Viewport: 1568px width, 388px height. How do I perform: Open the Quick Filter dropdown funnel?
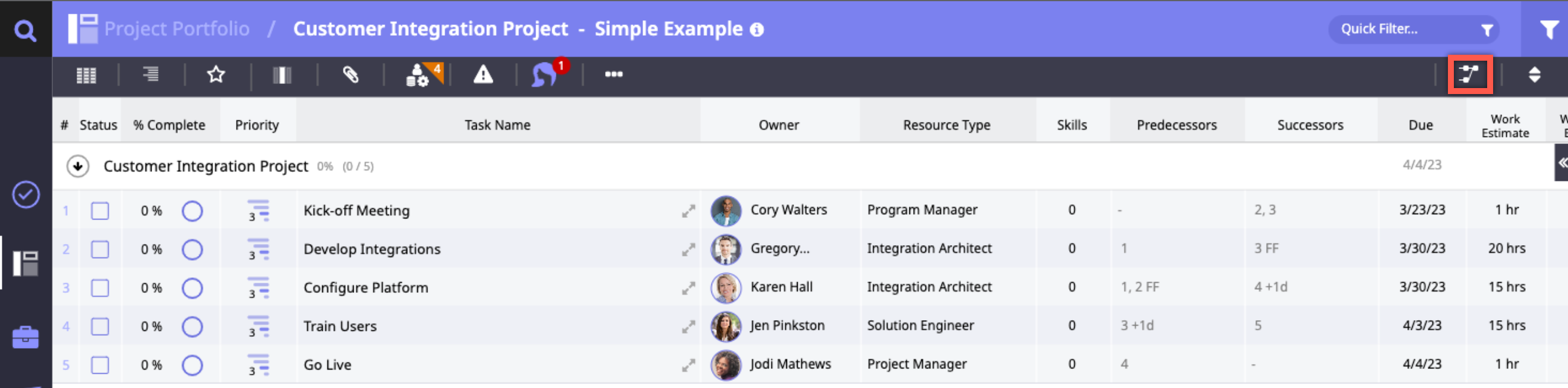point(1487,29)
